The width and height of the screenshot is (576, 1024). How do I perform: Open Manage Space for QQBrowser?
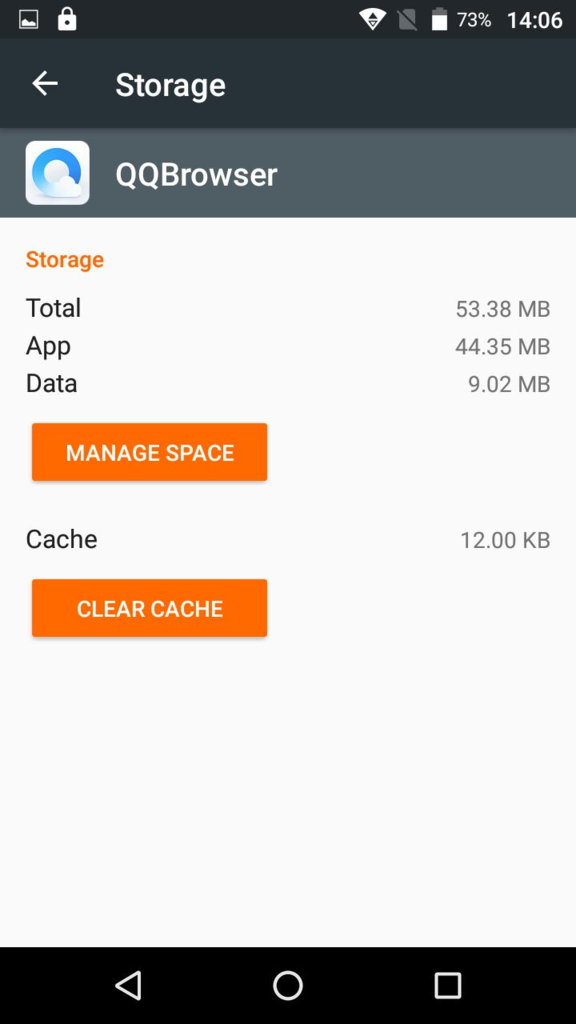click(x=150, y=452)
